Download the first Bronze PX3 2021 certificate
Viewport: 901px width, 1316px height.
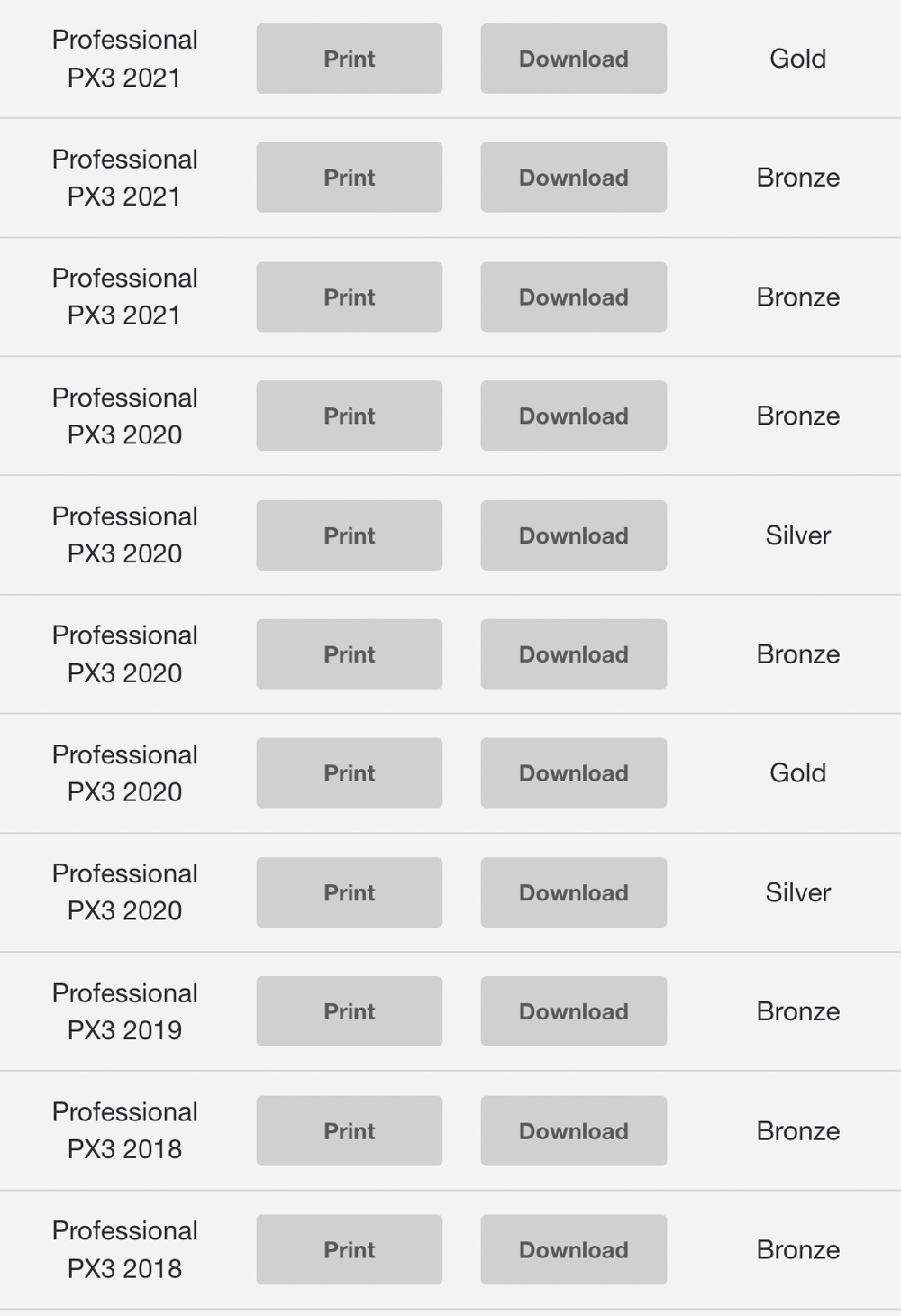point(573,178)
